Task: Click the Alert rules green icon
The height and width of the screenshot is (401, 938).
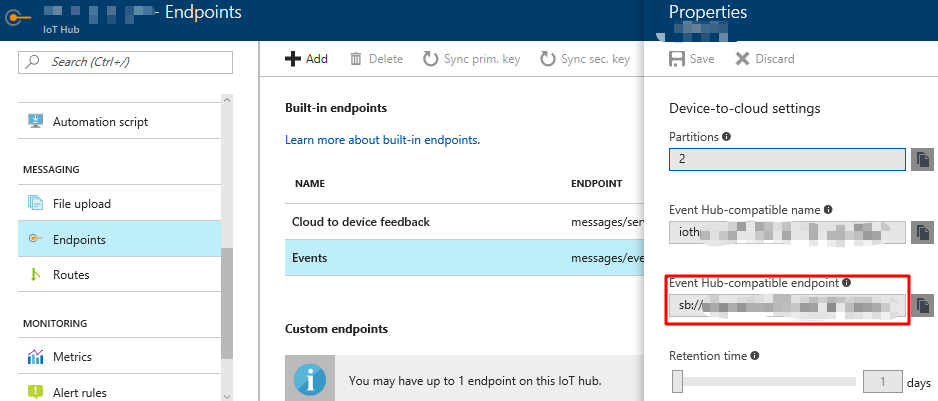Action: [35, 393]
